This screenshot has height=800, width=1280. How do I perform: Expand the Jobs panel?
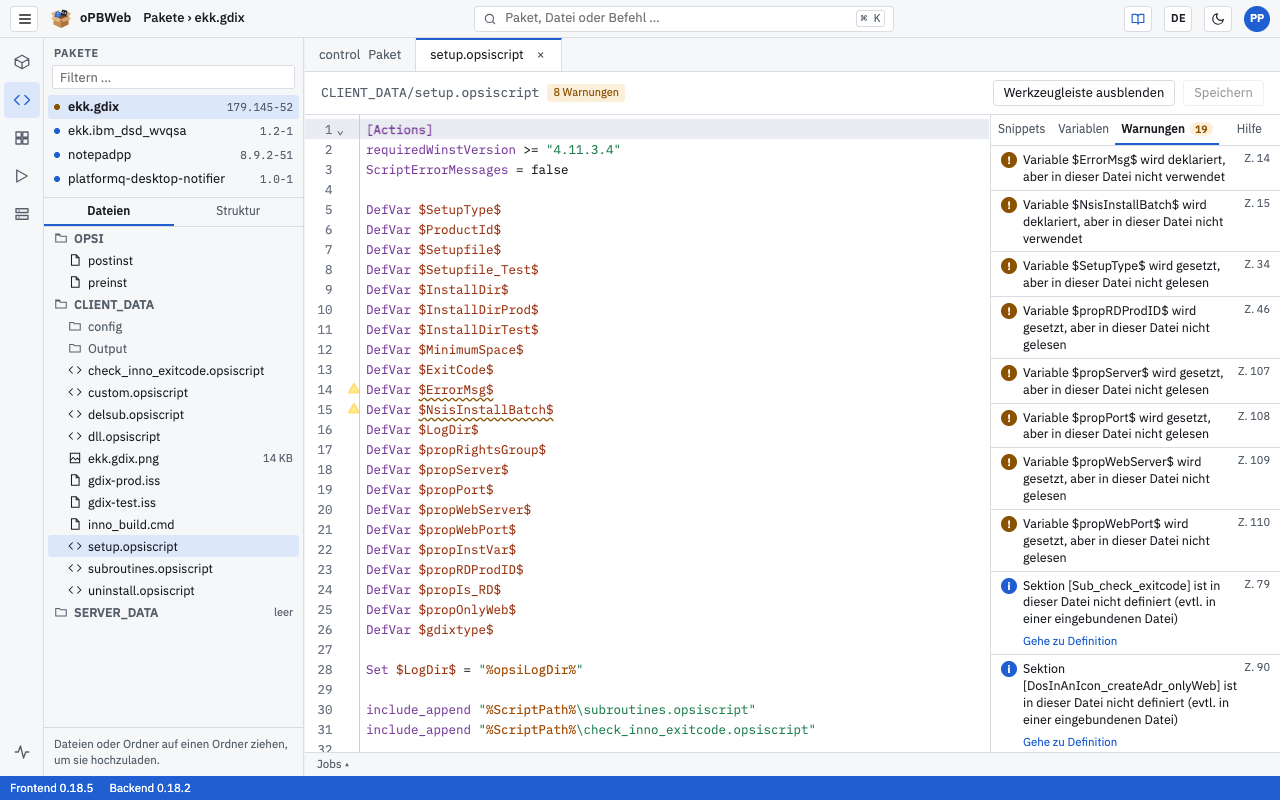[334, 764]
